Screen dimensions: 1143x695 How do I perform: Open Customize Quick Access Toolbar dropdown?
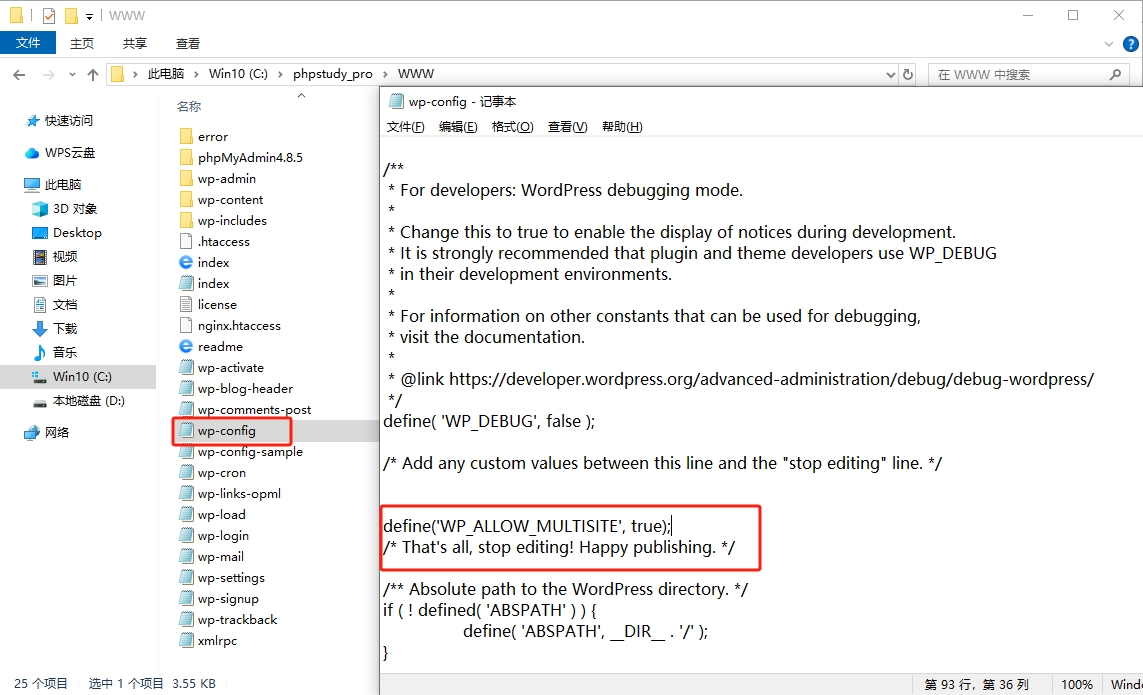(x=89, y=16)
